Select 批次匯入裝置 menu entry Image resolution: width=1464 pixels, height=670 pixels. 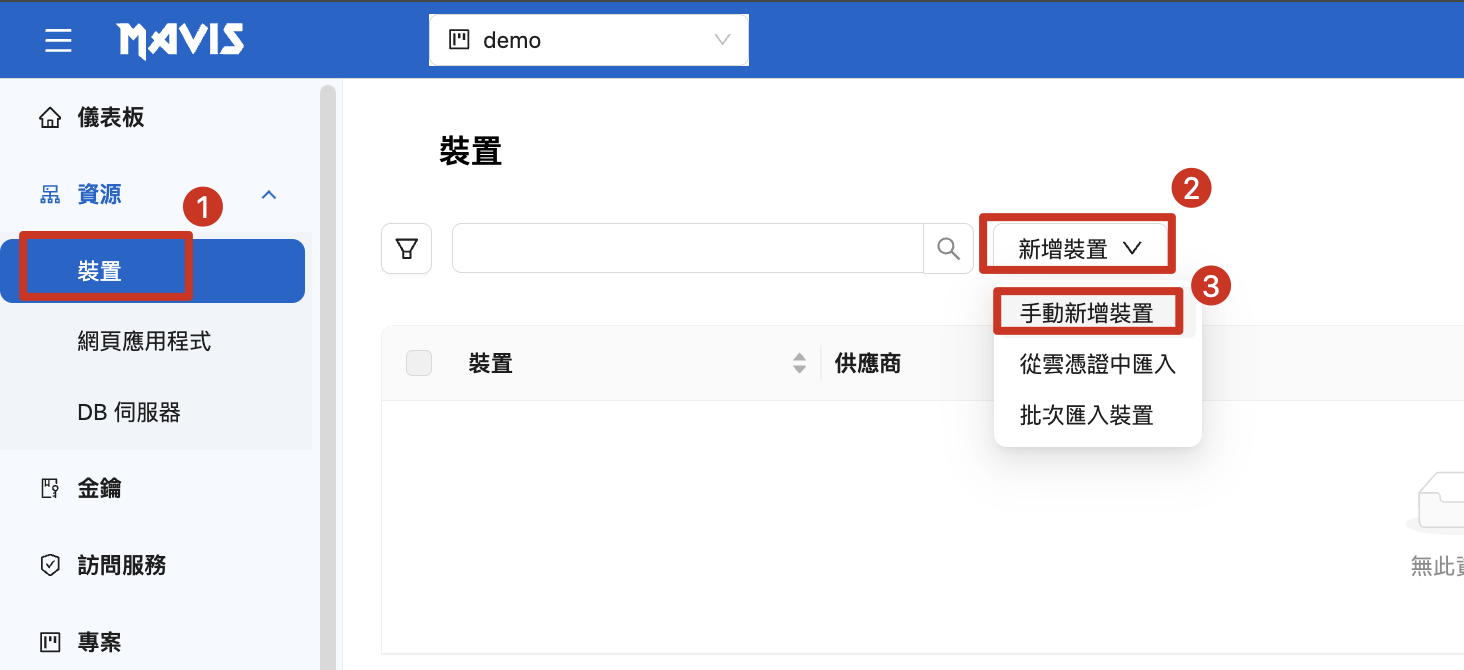[x=1087, y=415]
